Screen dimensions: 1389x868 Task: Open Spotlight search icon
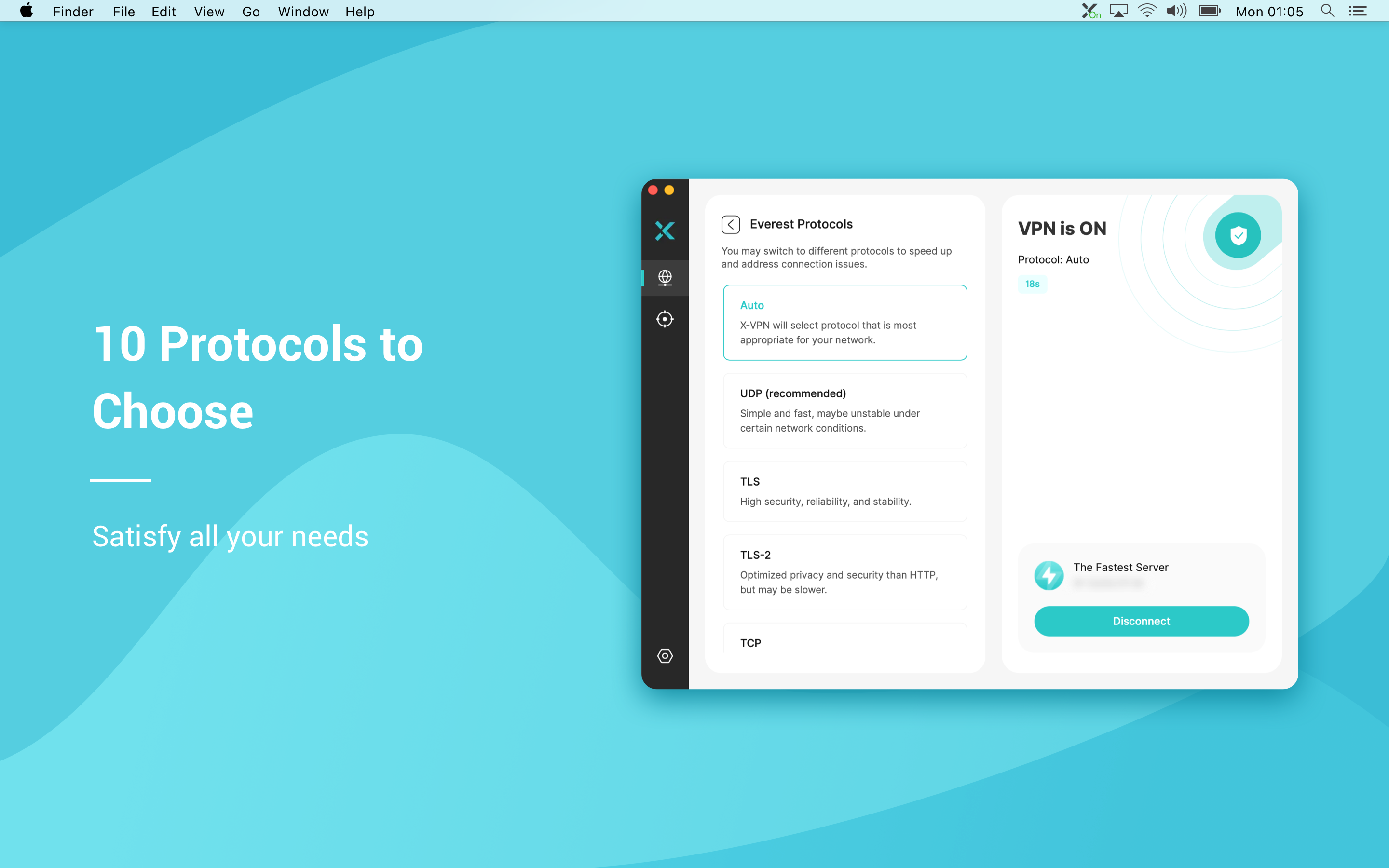[1328, 11]
